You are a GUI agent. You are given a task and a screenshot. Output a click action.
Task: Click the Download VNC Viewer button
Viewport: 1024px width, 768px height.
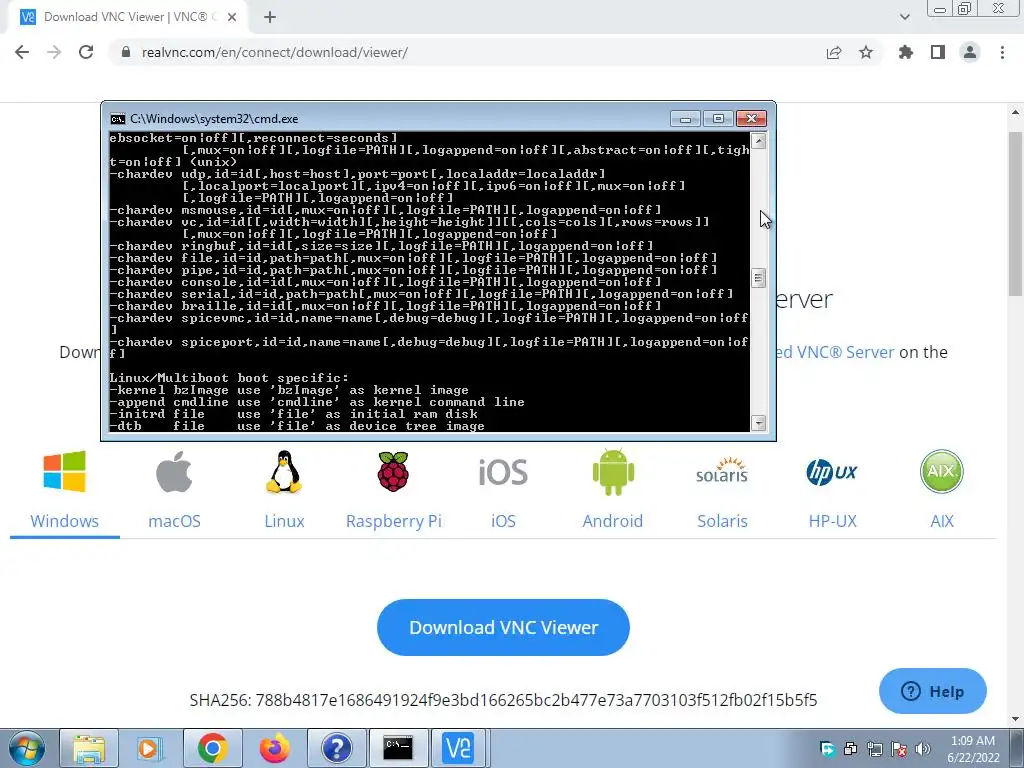[503, 628]
